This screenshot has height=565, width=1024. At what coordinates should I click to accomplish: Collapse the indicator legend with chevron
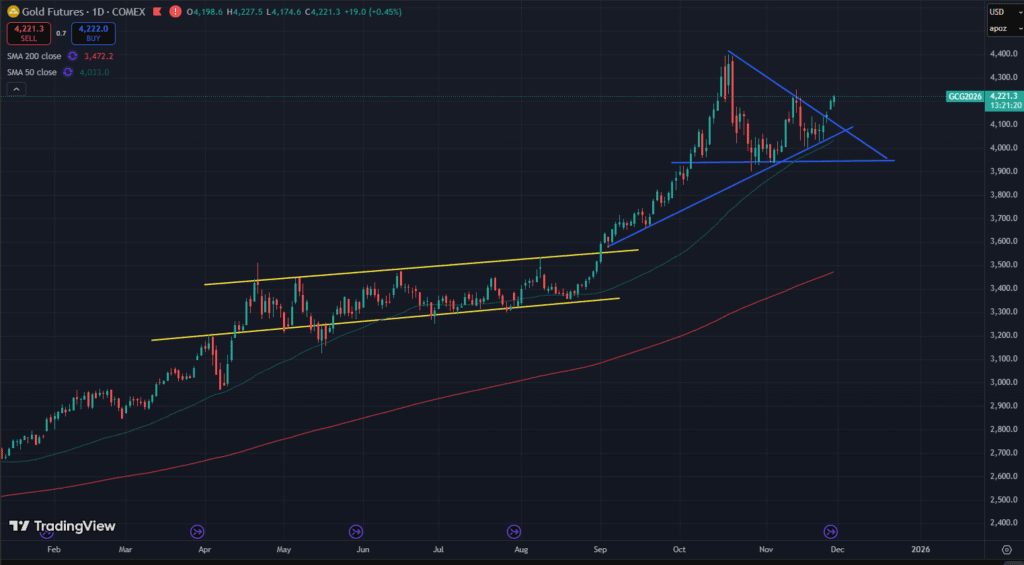[15, 90]
